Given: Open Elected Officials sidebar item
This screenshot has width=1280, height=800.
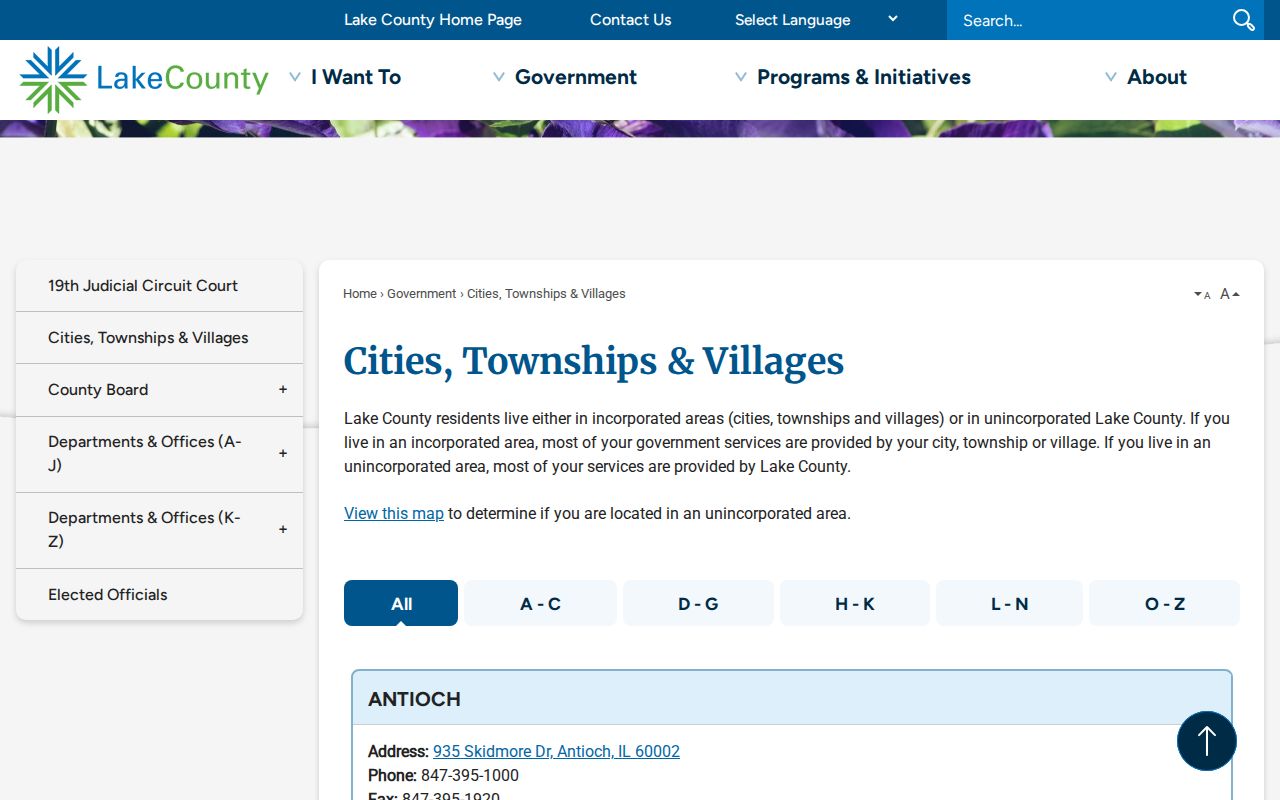Looking at the screenshot, I should pyautogui.click(x=159, y=595).
